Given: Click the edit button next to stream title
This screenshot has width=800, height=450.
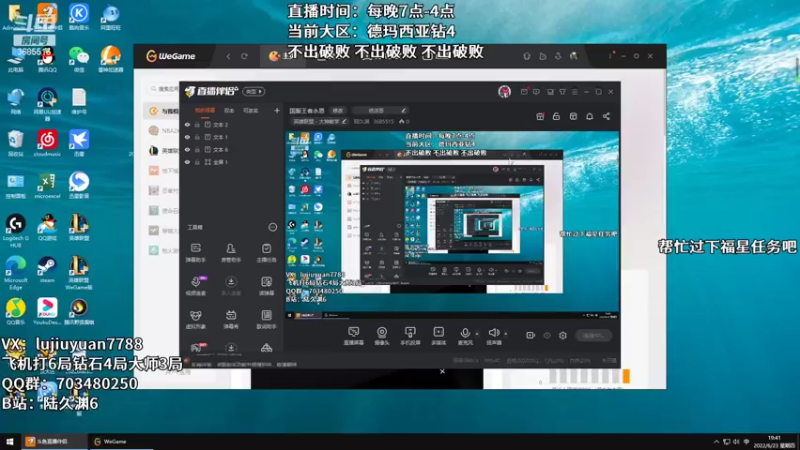Looking at the screenshot, I should tap(338, 110).
